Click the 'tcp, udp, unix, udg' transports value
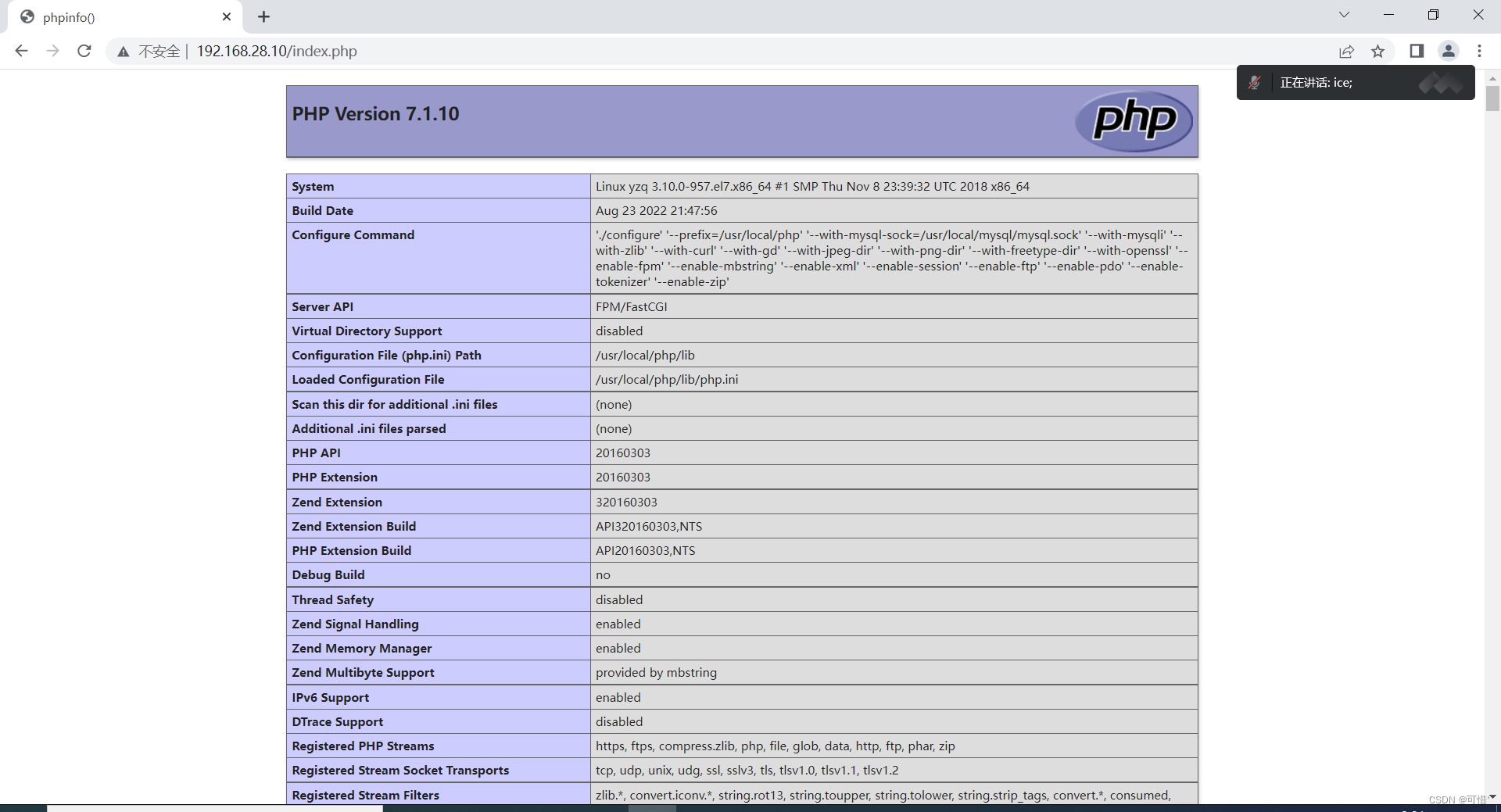 click(x=747, y=771)
